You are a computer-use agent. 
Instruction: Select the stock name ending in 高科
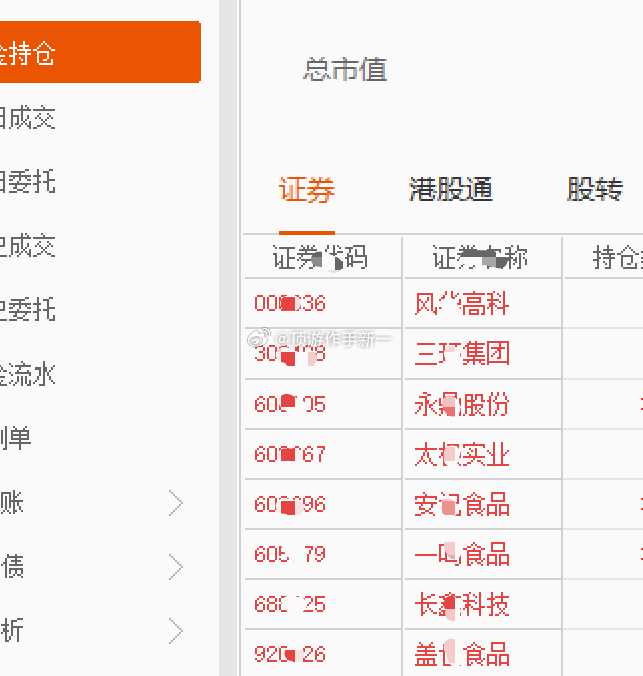tap(462, 304)
